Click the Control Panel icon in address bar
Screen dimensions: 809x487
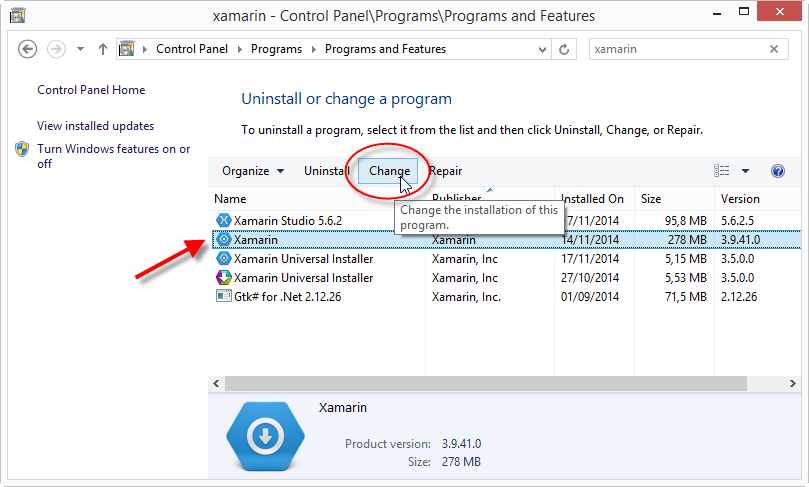[126, 49]
